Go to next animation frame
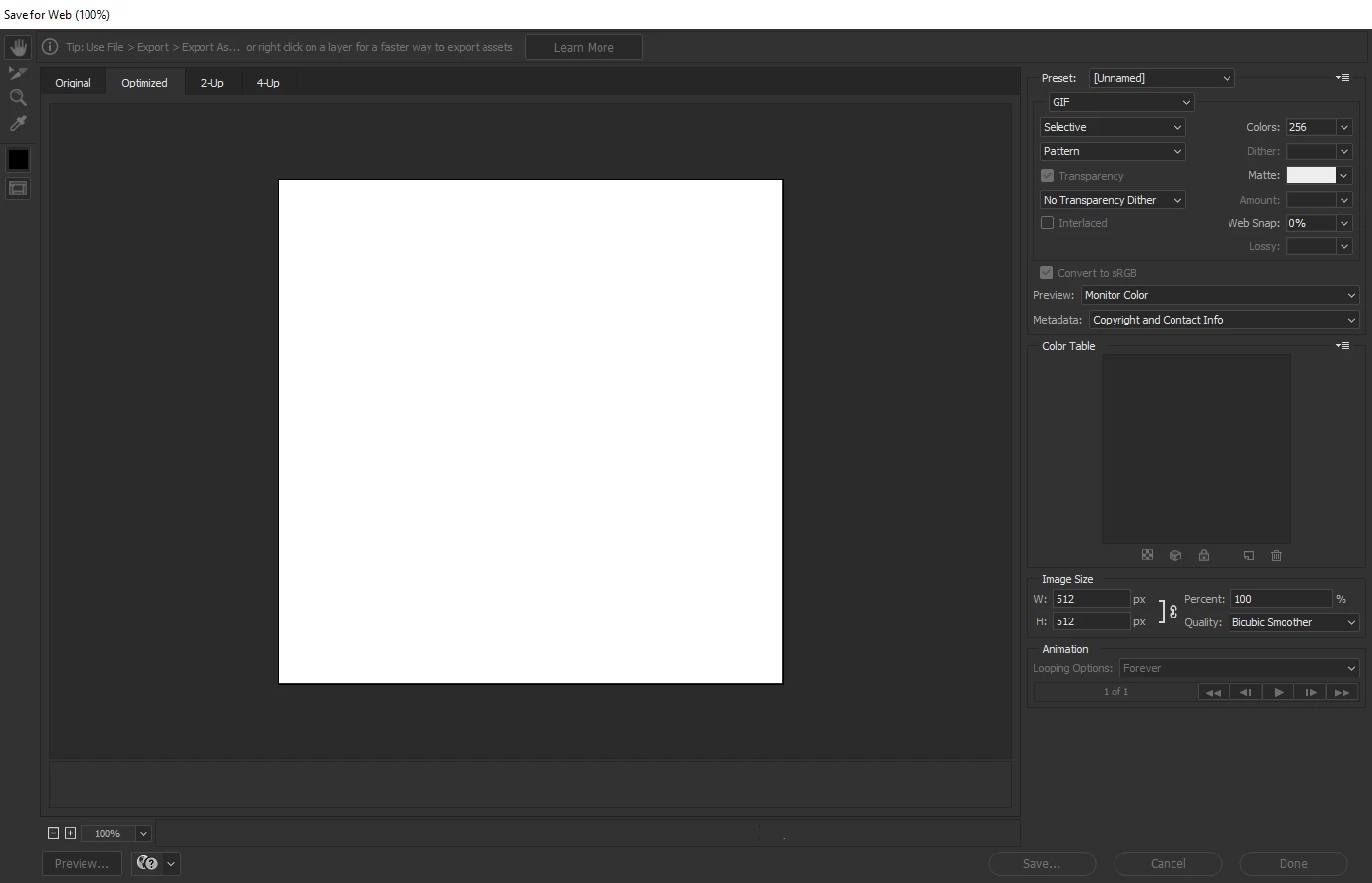 1311,692
